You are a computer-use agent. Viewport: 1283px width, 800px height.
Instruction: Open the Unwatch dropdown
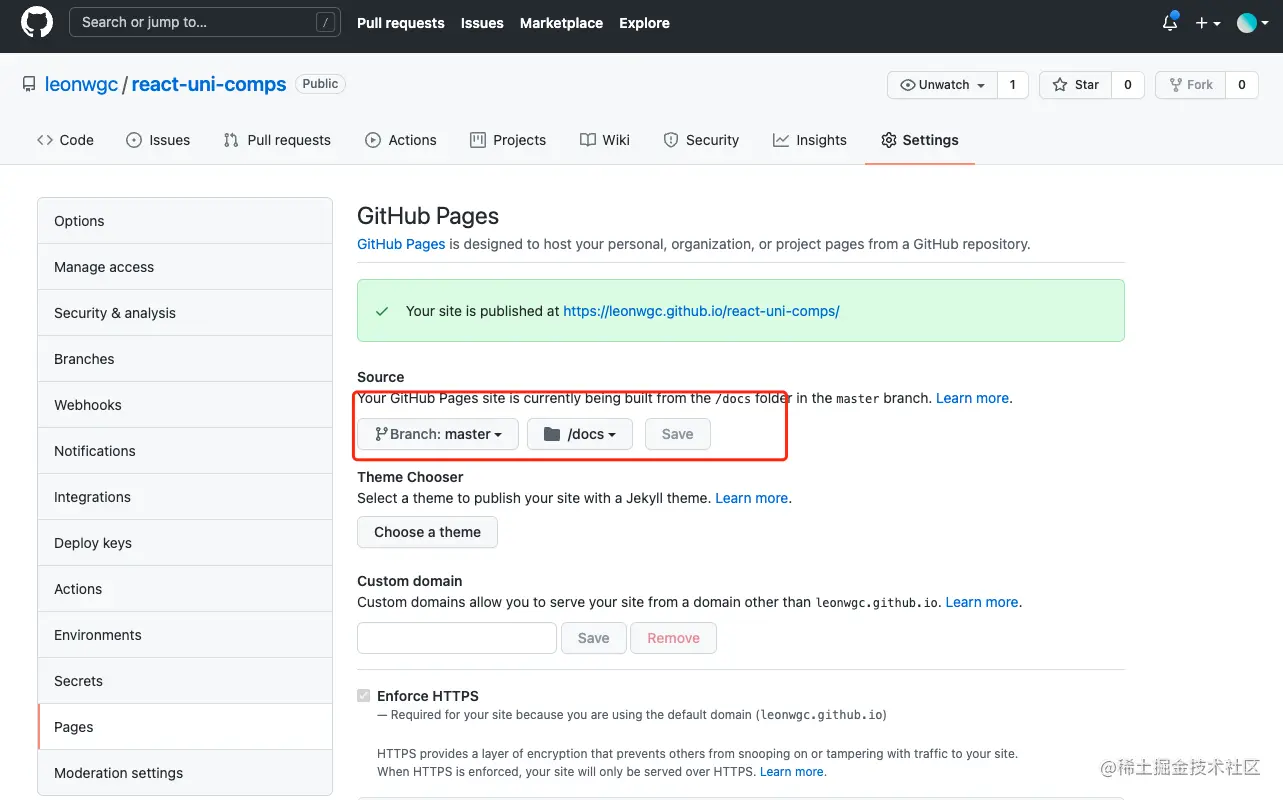tap(941, 84)
